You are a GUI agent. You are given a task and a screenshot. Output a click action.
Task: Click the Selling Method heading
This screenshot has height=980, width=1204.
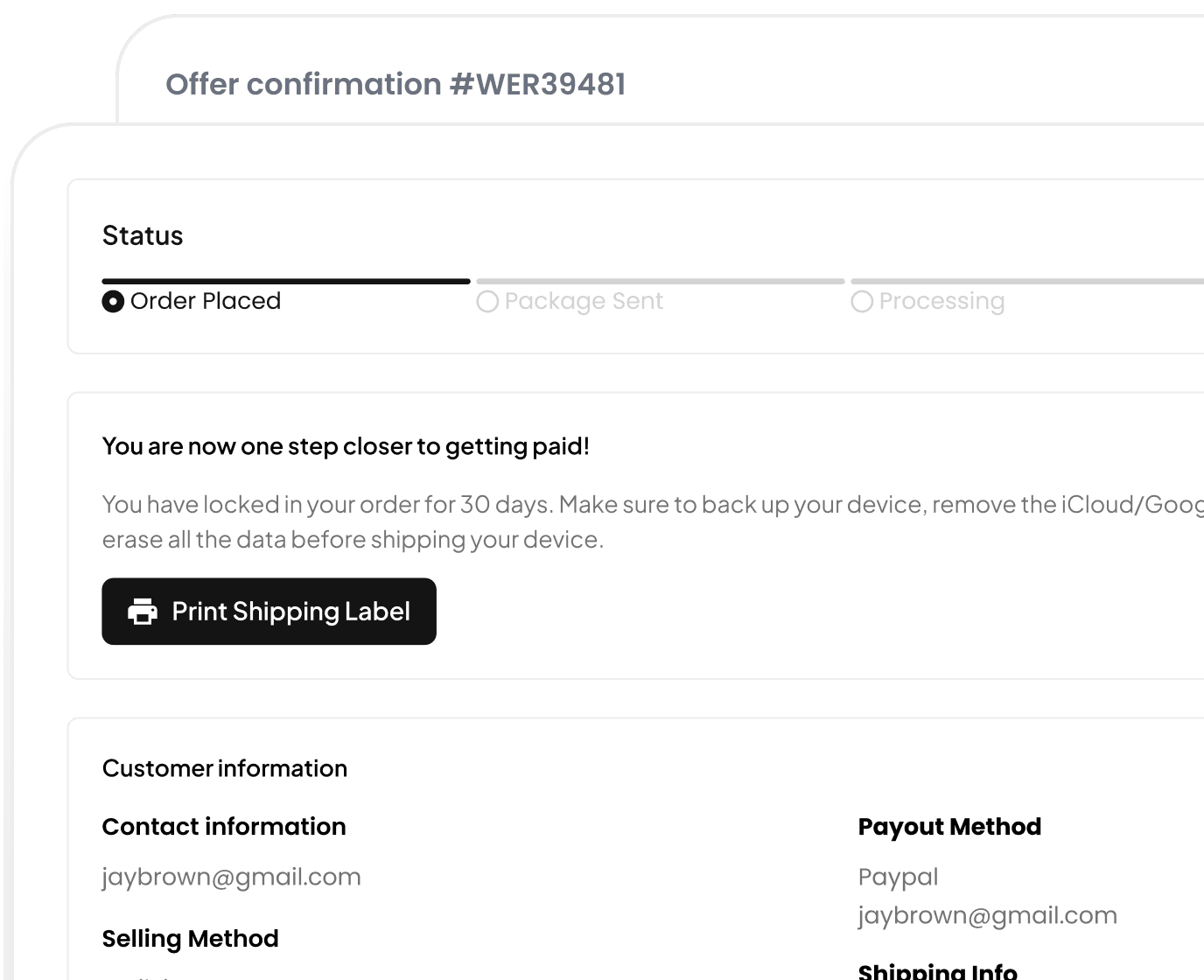coord(190,939)
